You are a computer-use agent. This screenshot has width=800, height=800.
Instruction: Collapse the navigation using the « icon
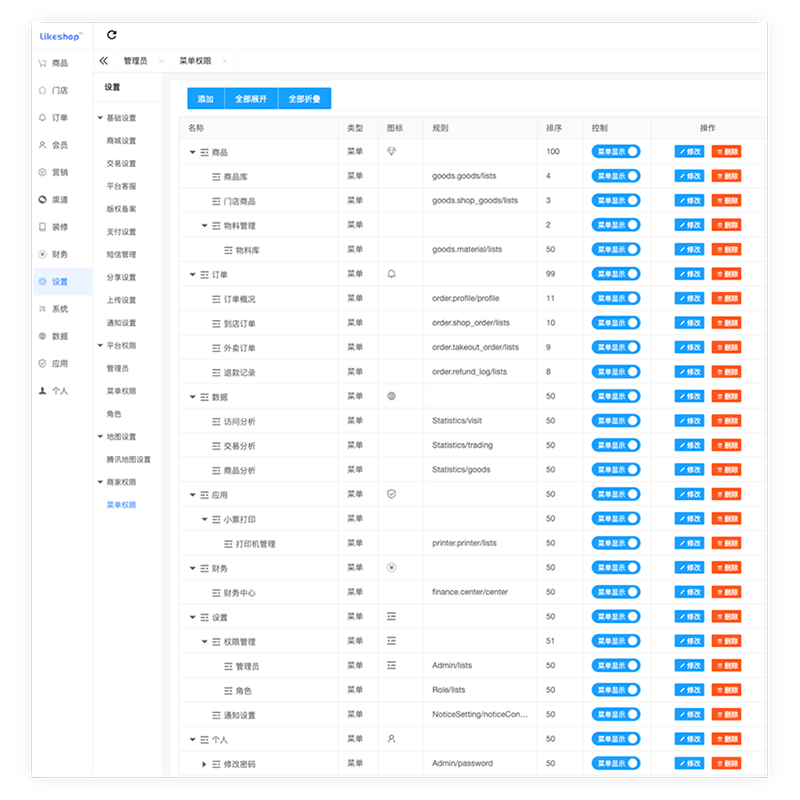(103, 60)
